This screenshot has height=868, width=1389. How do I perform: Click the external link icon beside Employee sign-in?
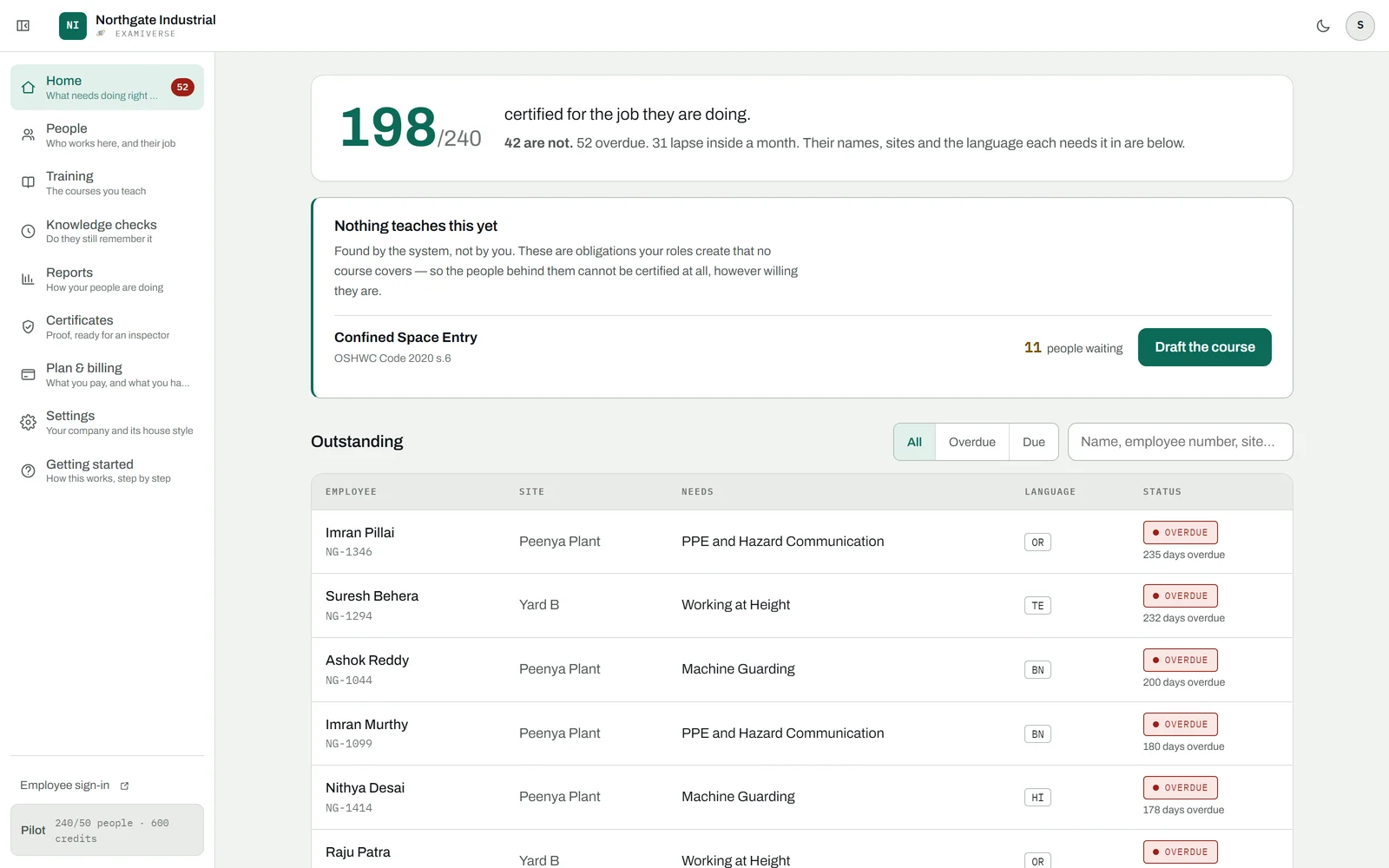pyautogui.click(x=124, y=786)
